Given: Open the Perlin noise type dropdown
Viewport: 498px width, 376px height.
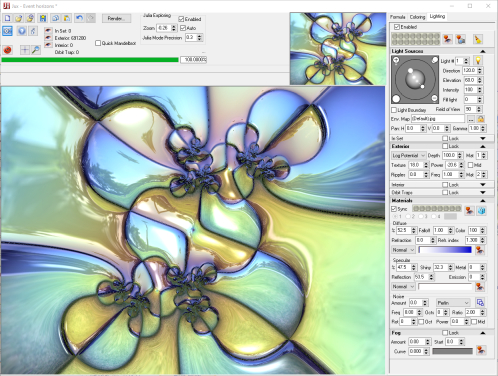Looking at the screenshot, I should pos(453,303).
